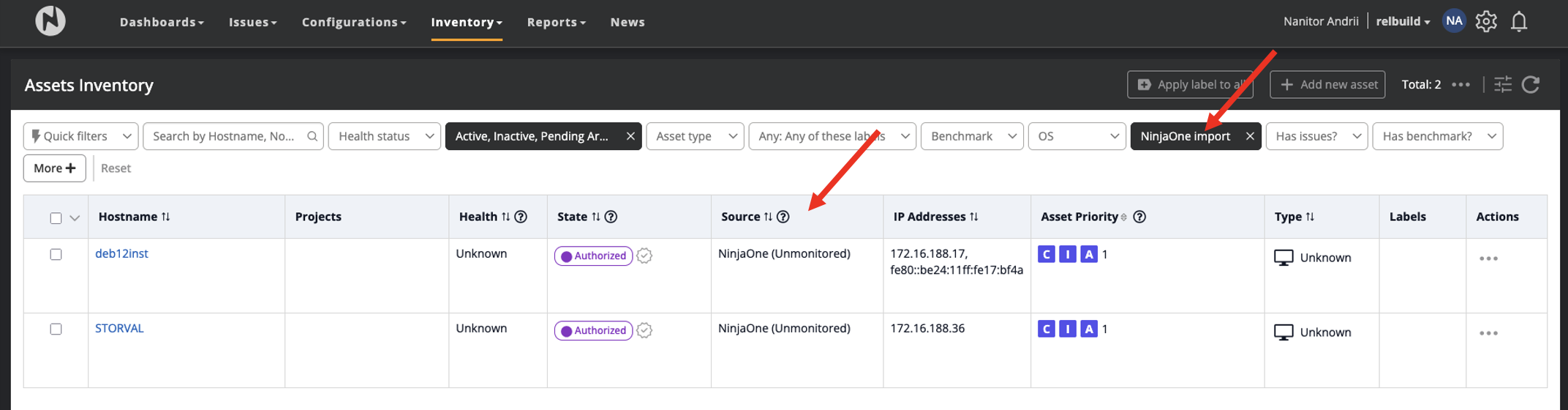Viewport: 1568px width, 410px height.
Task: Click the verified badge icon for deb12inst
Action: pyautogui.click(x=644, y=256)
